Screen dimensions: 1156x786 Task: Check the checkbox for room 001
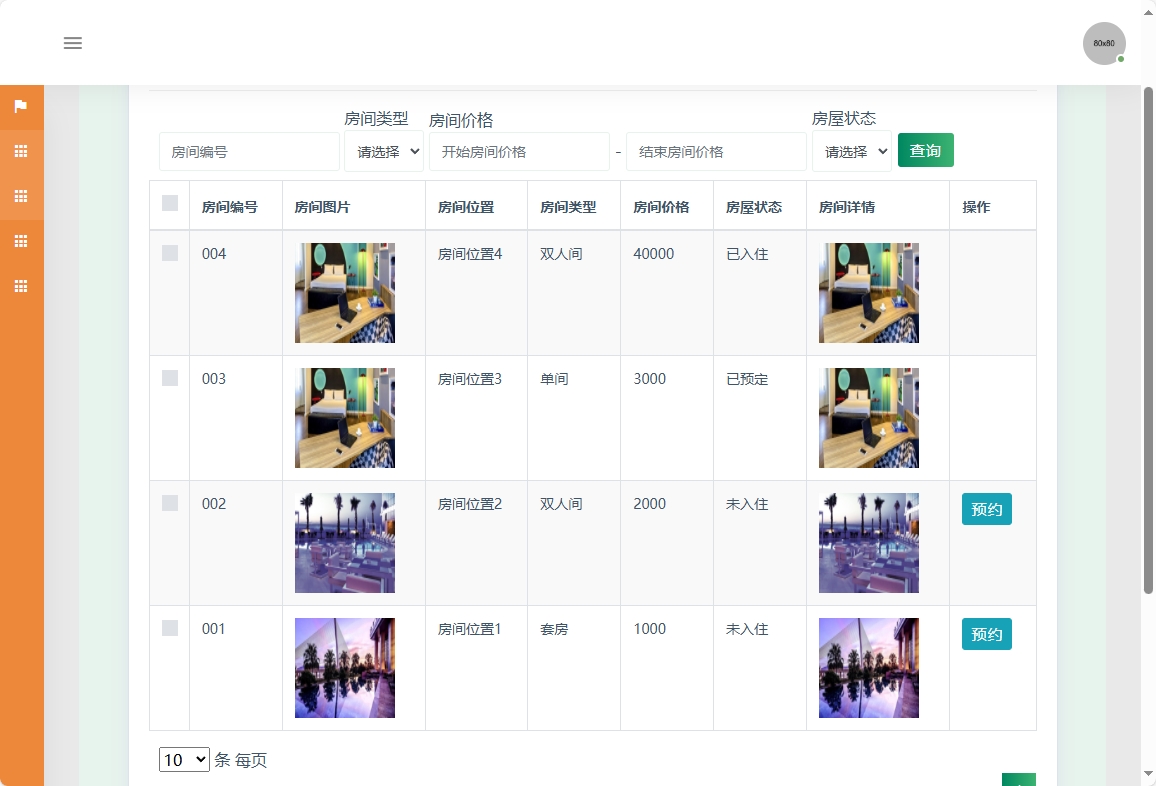pos(169,628)
